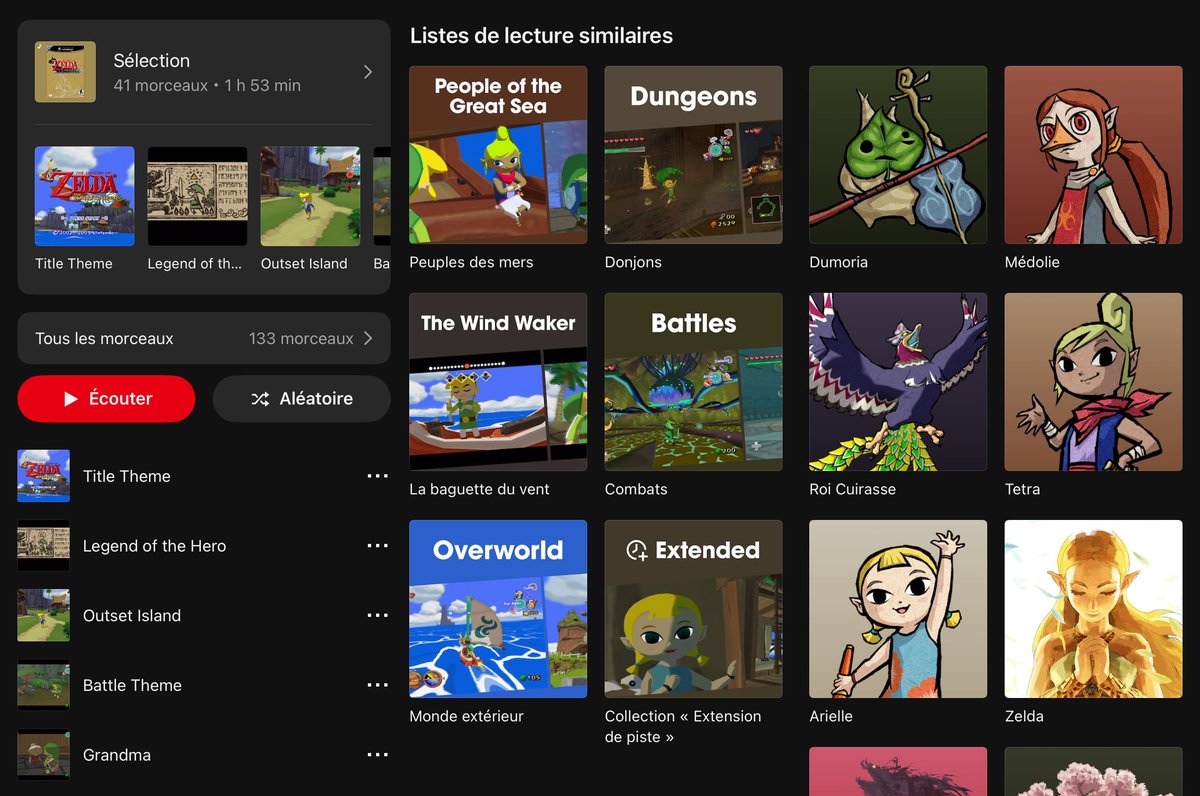Open the Roi Cuirasse playlist
The width and height of the screenshot is (1200, 796).
[x=898, y=382]
